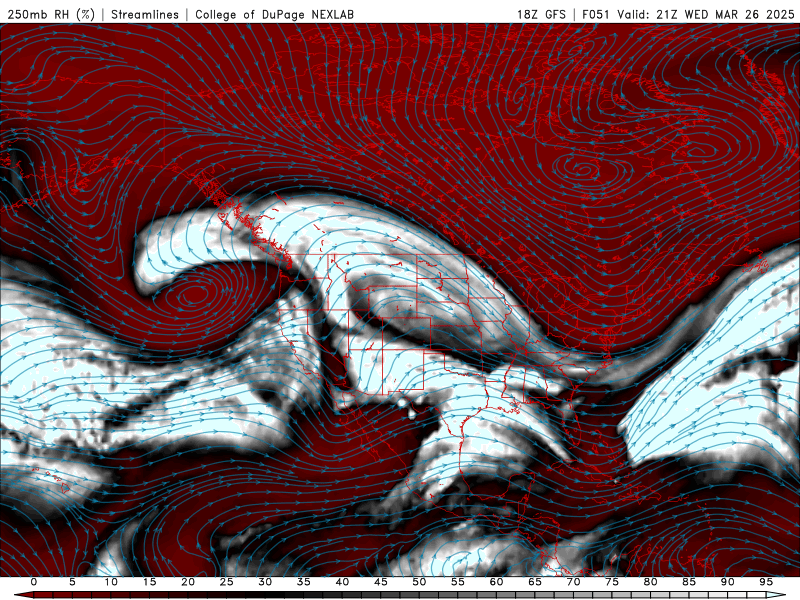
Task: Click the "70" label on the color scale
Action: pyautogui.click(x=573, y=582)
